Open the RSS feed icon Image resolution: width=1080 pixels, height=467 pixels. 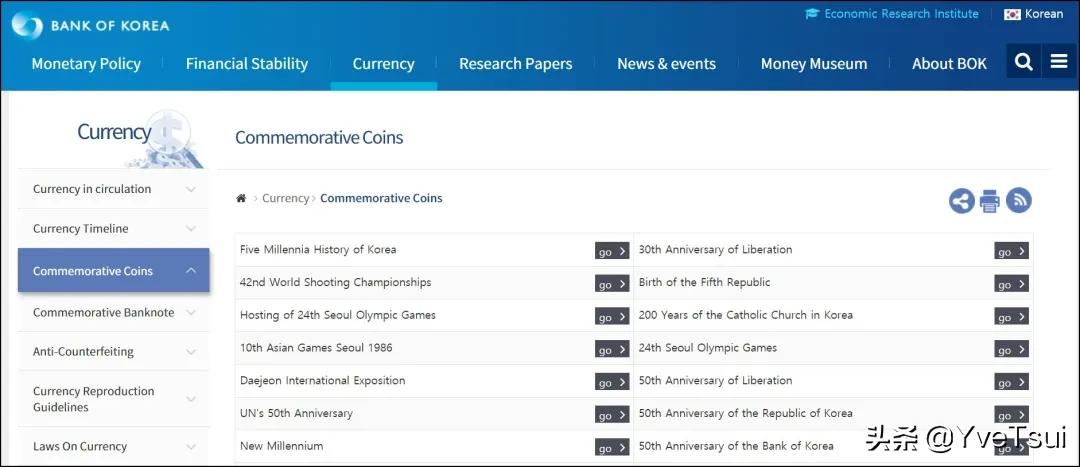tap(1018, 201)
